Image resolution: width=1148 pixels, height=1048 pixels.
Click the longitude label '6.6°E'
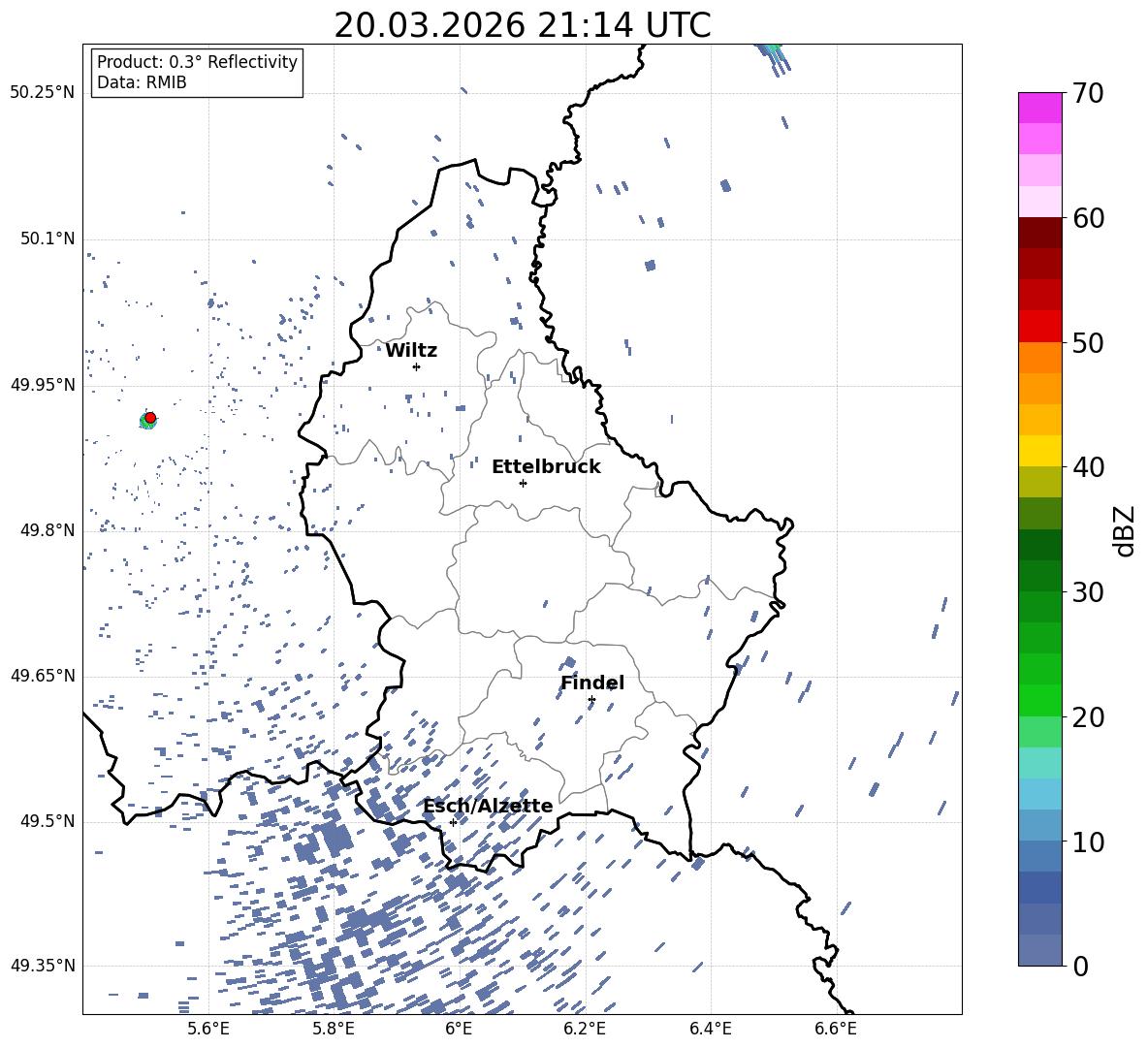[836, 1029]
